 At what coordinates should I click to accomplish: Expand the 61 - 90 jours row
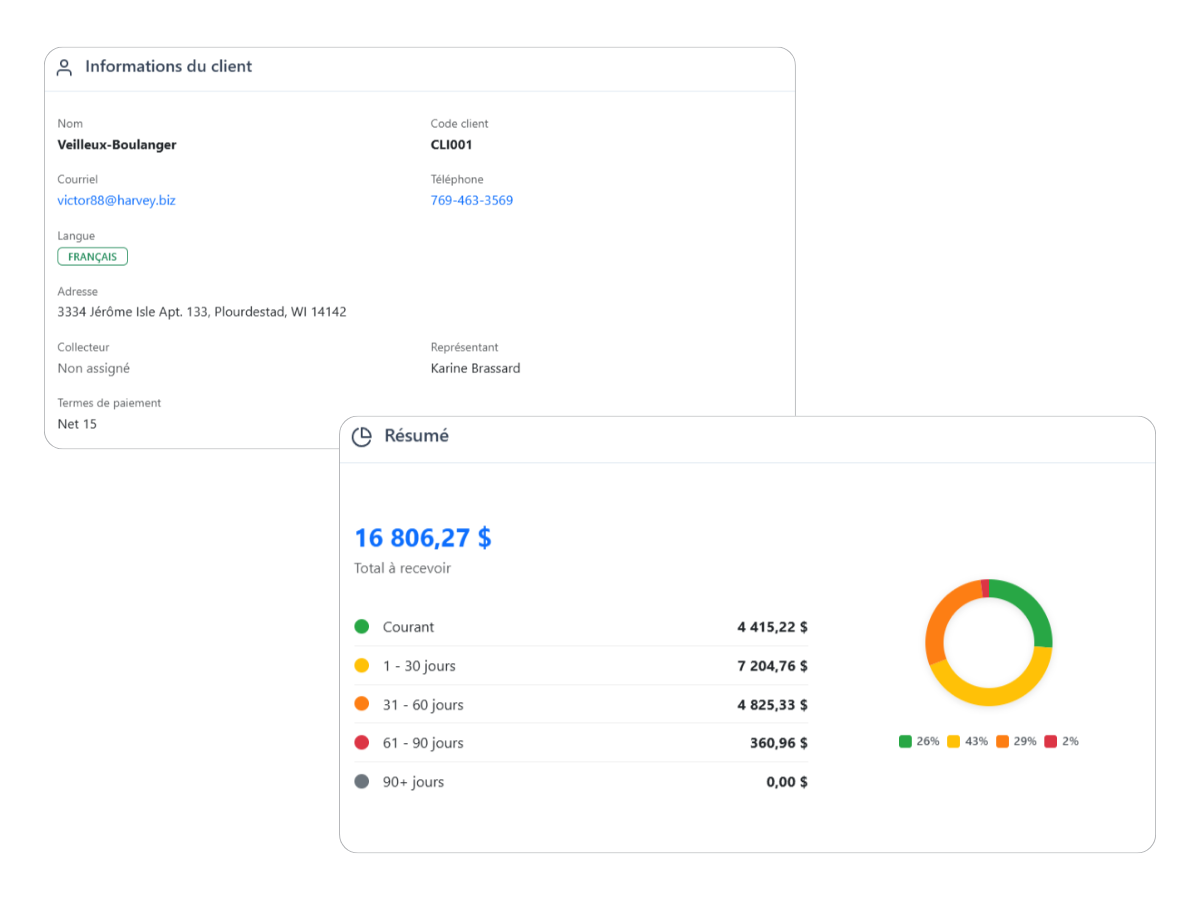tap(580, 742)
